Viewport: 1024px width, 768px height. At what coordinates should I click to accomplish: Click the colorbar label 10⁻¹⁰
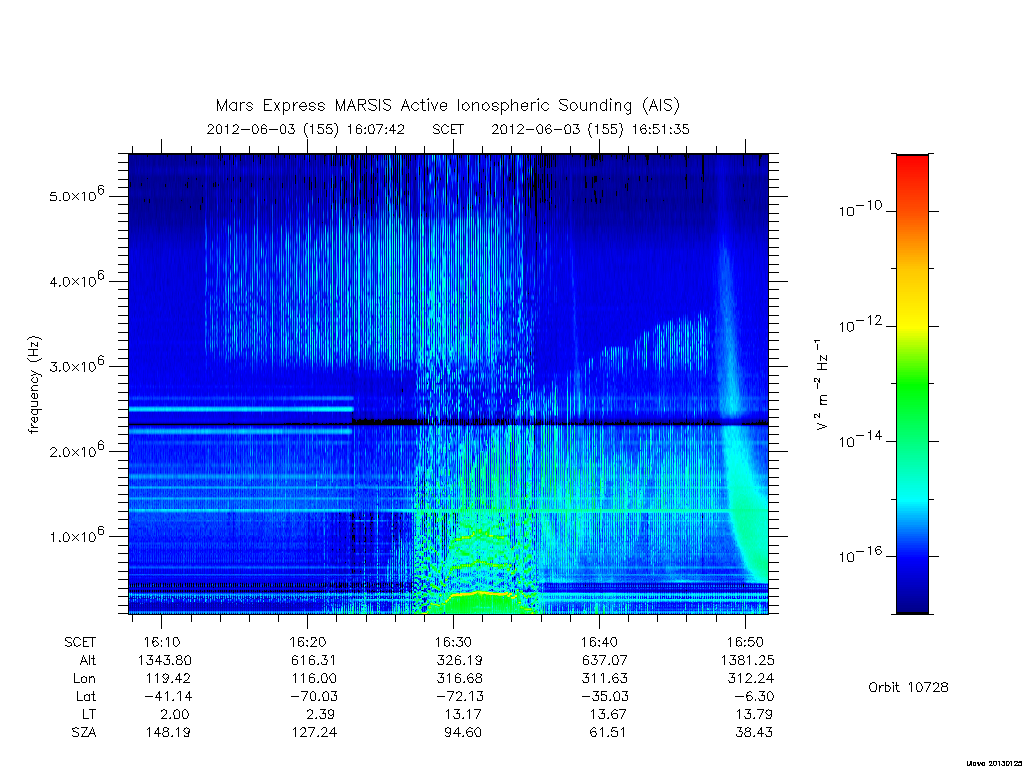pos(860,209)
